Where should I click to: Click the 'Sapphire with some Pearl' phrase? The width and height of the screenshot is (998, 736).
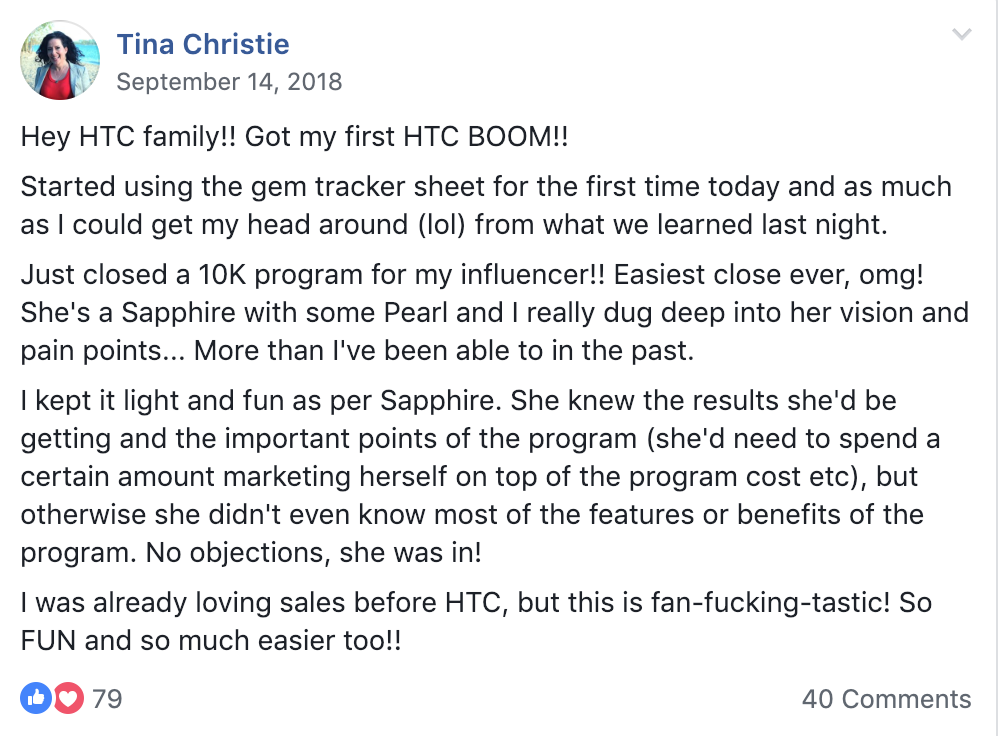285,313
